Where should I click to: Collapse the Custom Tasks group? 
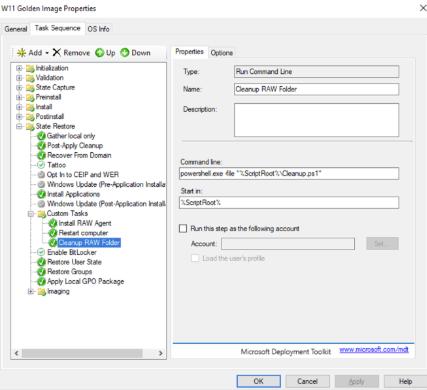[x=31, y=214]
